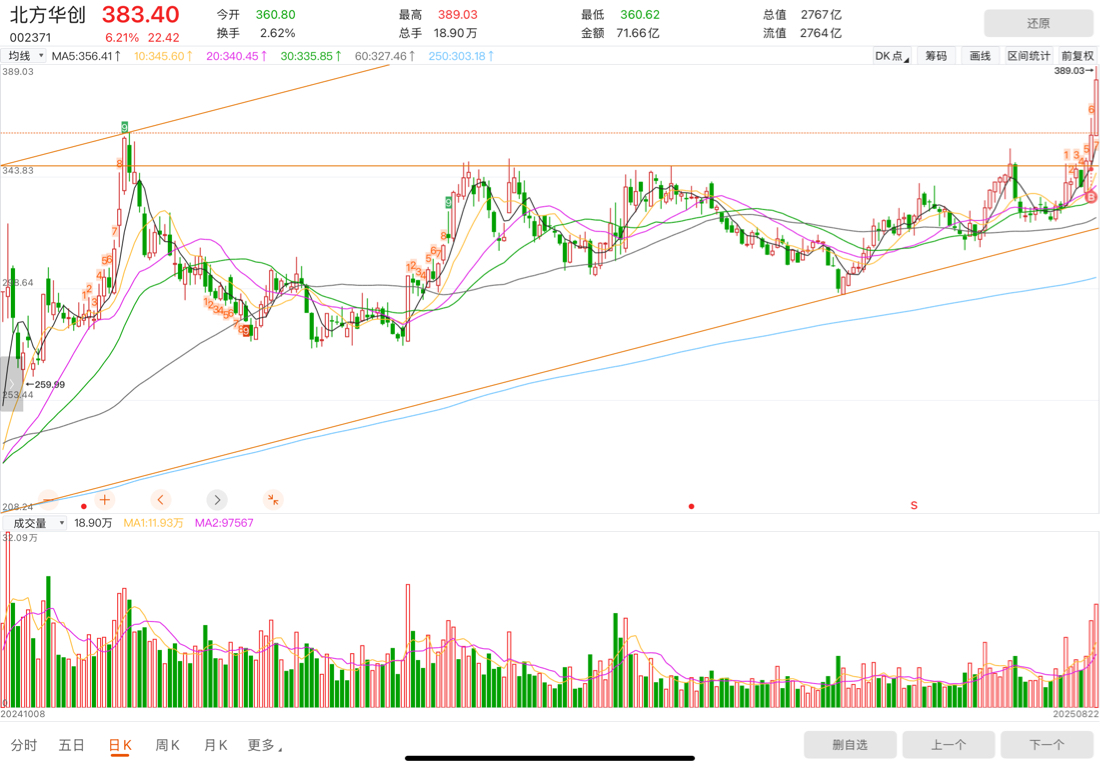Activate the 画线 drawing tool

click(980, 56)
